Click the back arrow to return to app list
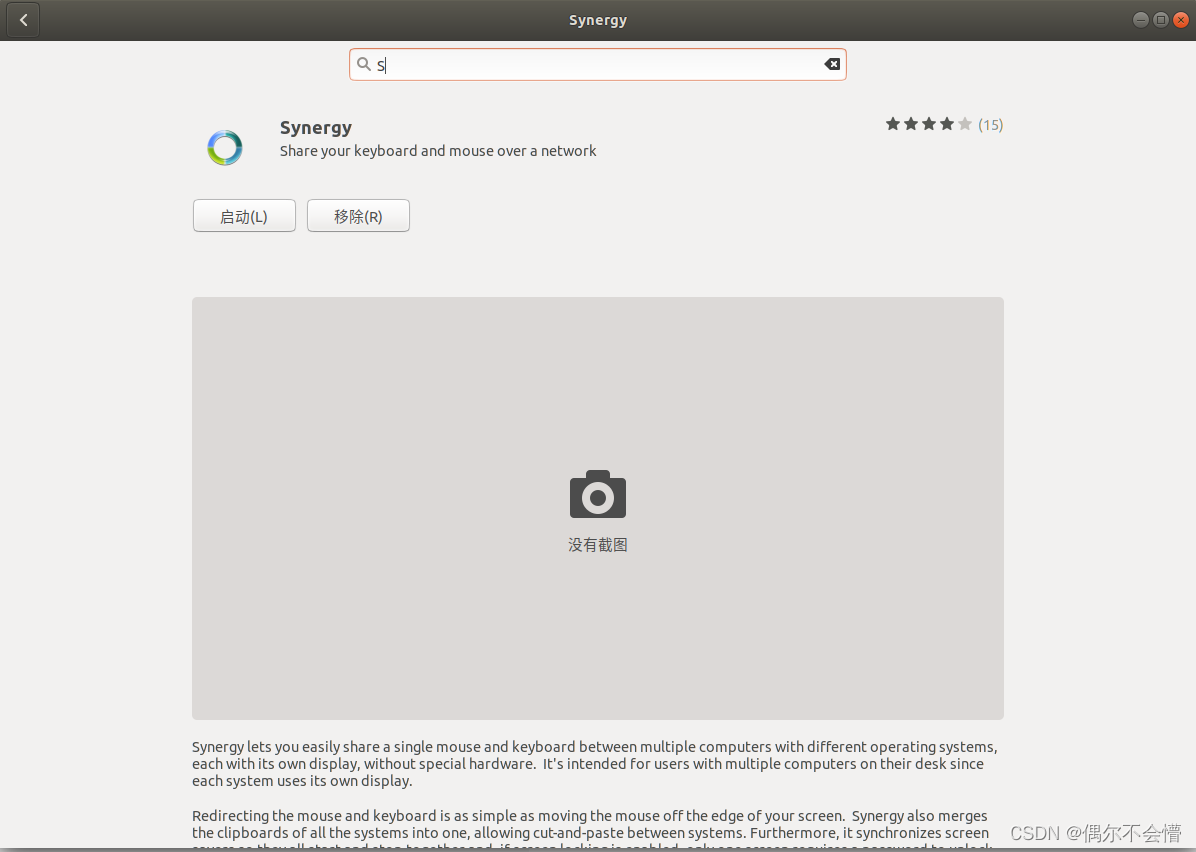Screen dimensions: 1196x852 point(22,19)
